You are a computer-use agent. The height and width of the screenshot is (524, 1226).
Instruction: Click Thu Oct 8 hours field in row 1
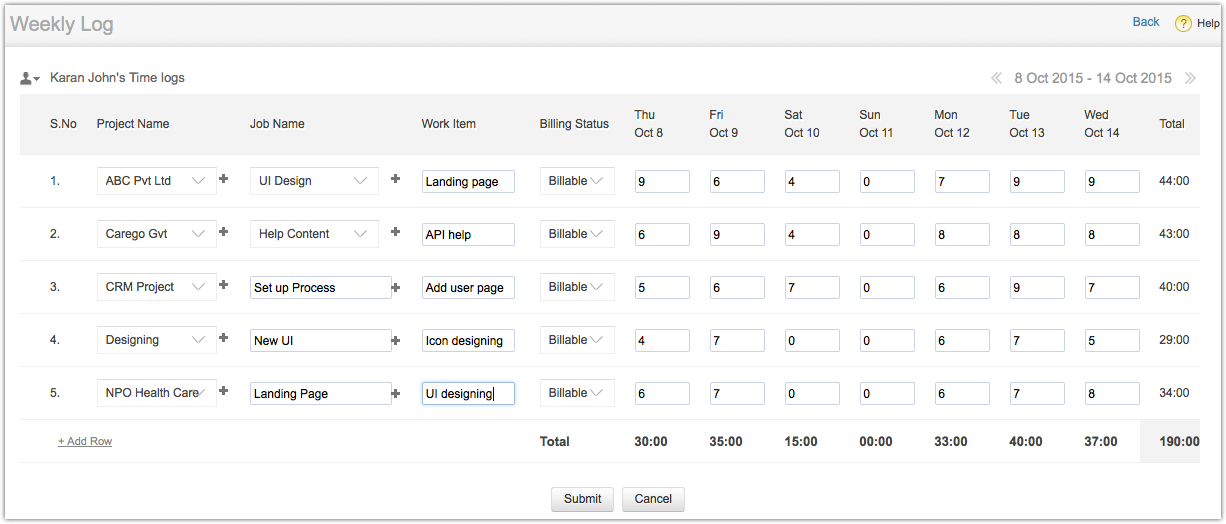(x=662, y=181)
